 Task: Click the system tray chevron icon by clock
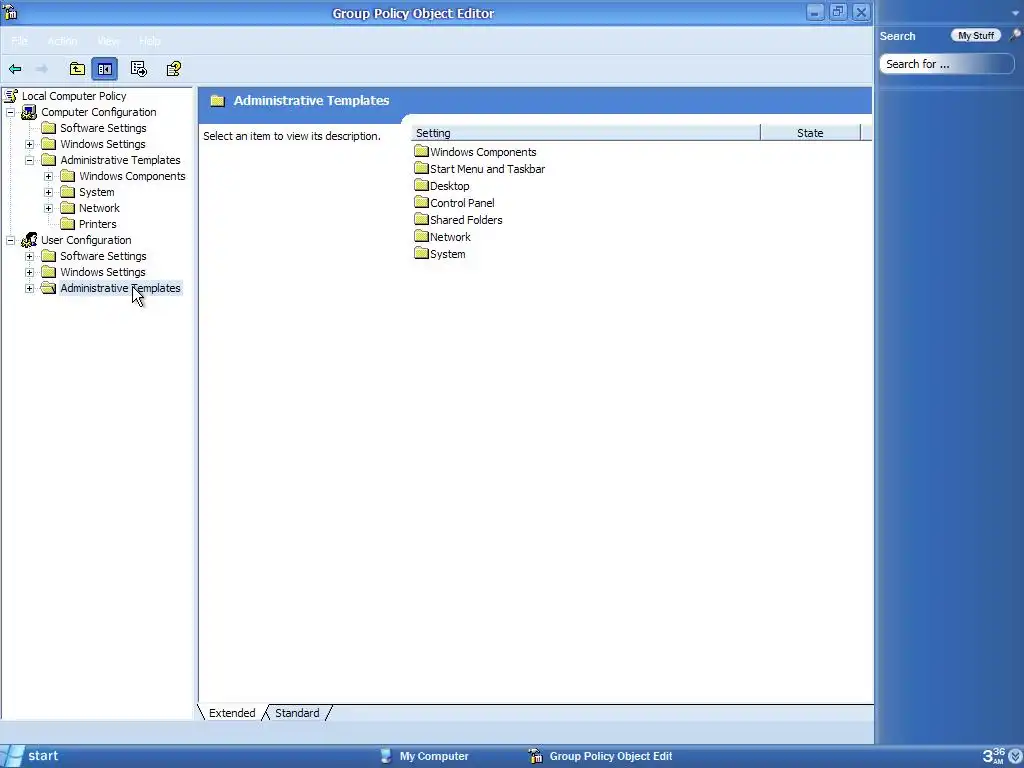[1015, 756]
